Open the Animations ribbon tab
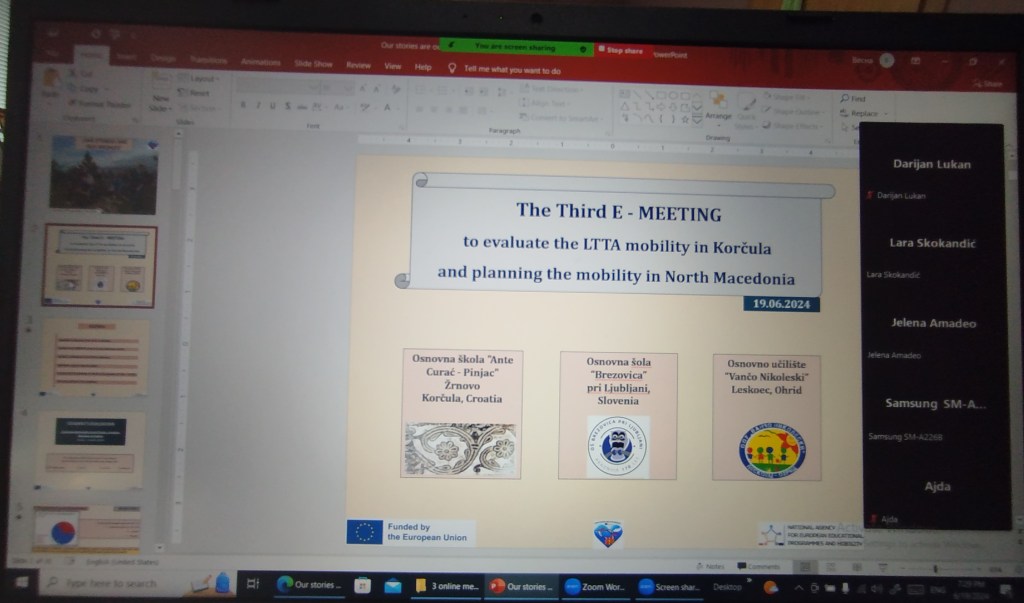The image size is (1024, 603). tap(260, 62)
